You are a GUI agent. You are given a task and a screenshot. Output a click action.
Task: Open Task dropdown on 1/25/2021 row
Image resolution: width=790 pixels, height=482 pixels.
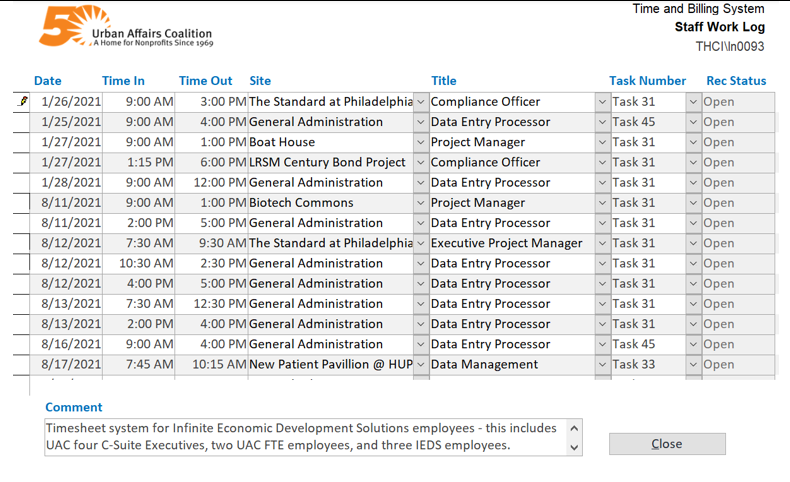[693, 122]
